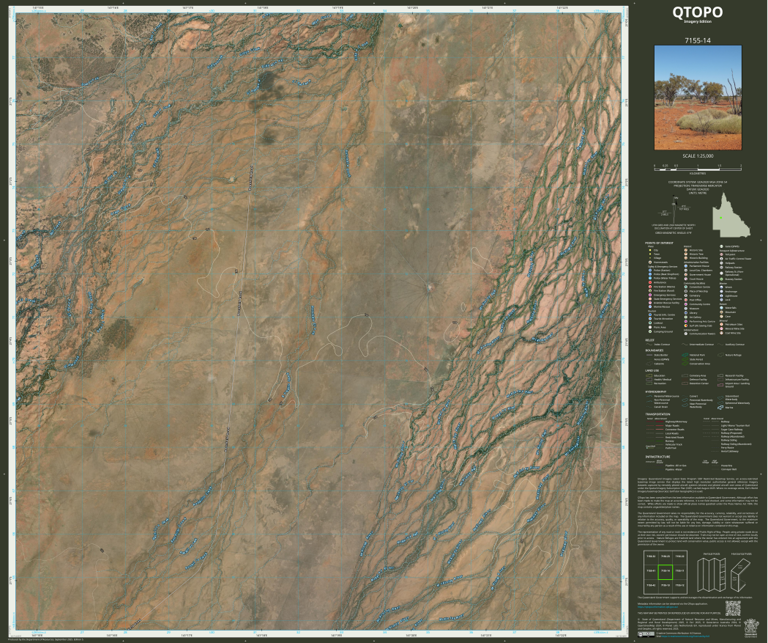Select the green highlighted cell in sheet index grid
Screen dimensions: 768x643
[x=666, y=572]
